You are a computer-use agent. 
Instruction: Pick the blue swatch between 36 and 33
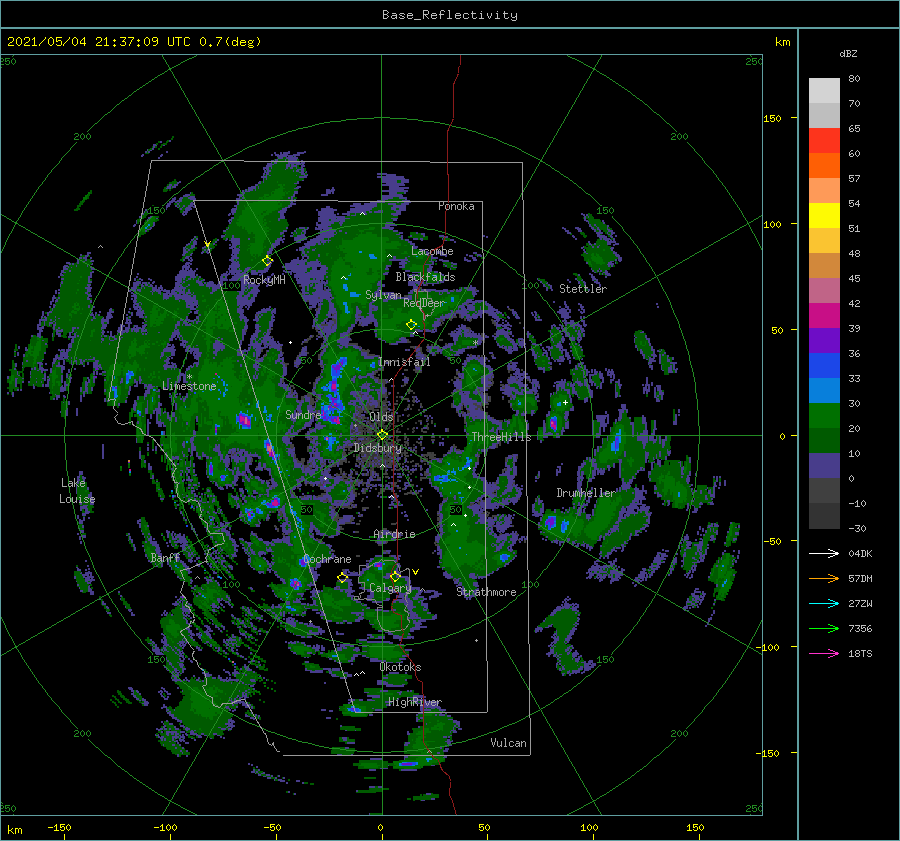click(824, 366)
